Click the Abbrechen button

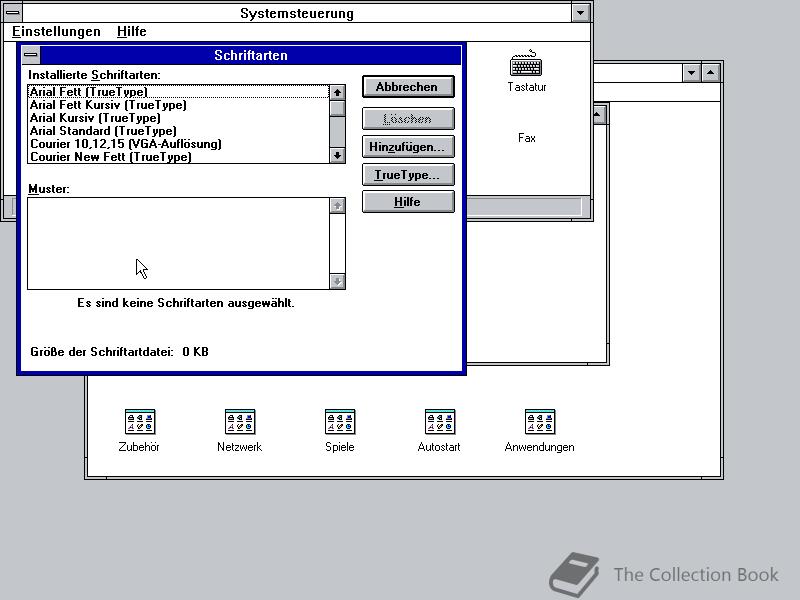(x=408, y=87)
